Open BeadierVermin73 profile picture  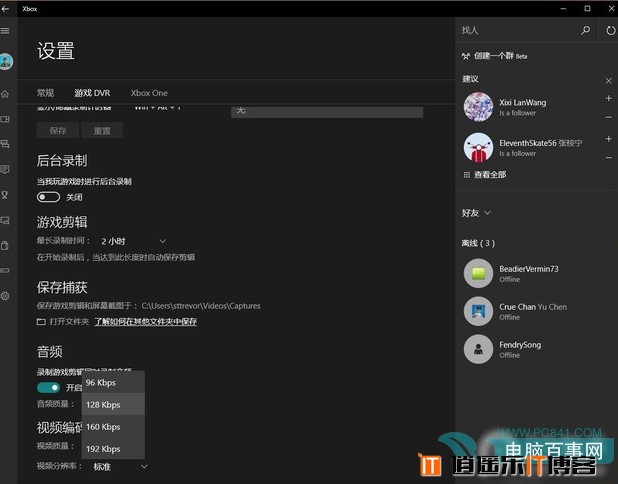click(478, 273)
